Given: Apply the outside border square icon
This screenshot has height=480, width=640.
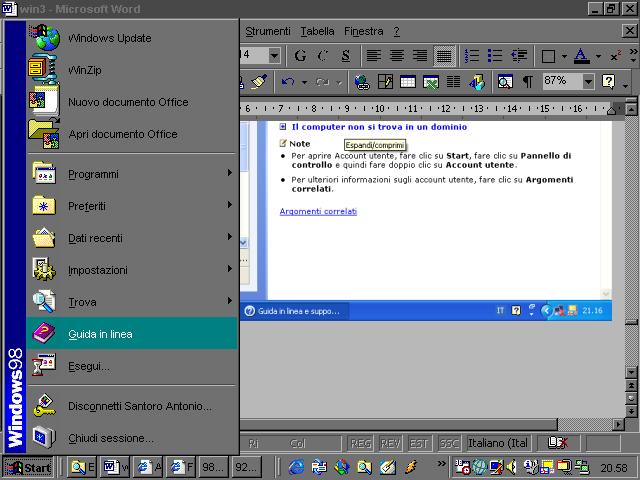Looking at the screenshot, I should pyautogui.click(x=548, y=56).
